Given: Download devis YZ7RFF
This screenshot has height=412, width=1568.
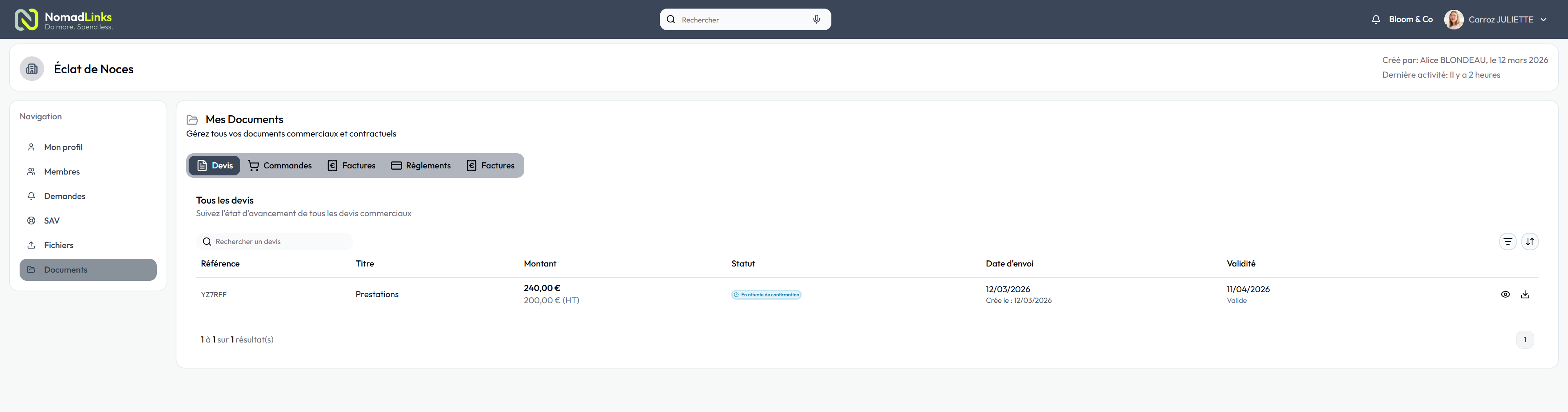Looking at the screenshot, I should [1525, 294].
